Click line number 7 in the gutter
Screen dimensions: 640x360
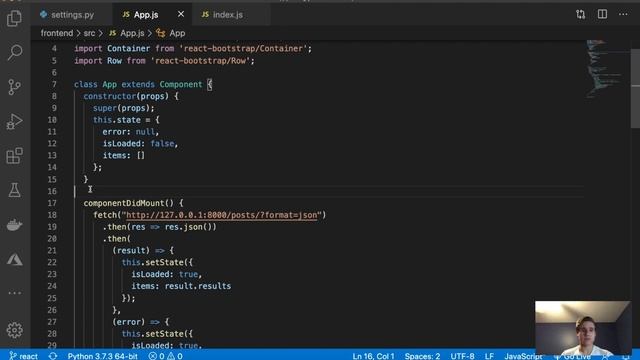coord(54,84)
